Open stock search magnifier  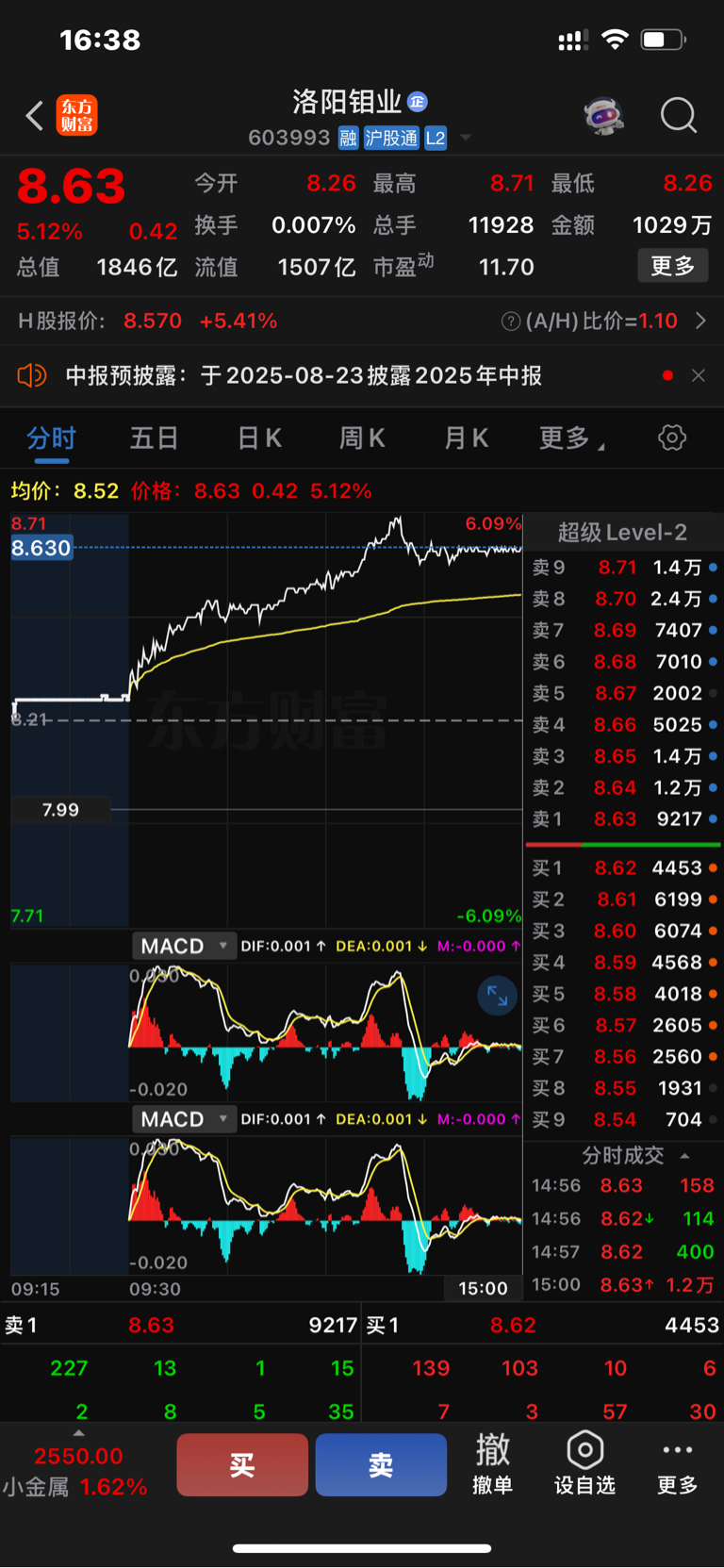pos(679,116)
